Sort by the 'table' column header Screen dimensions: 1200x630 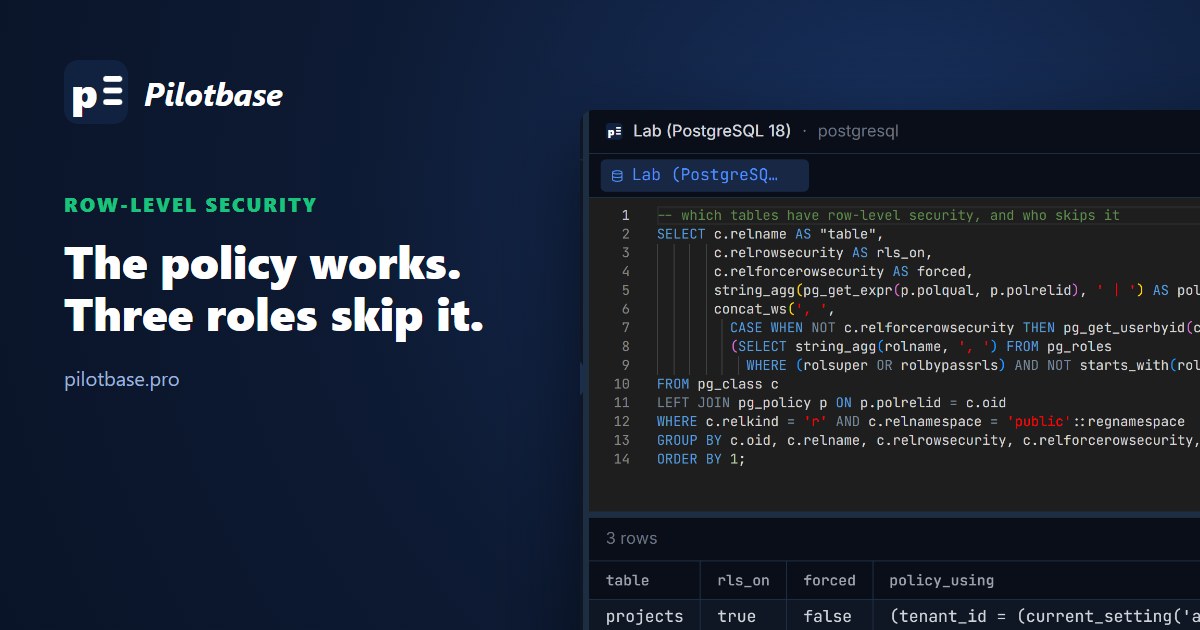point(644,580)
